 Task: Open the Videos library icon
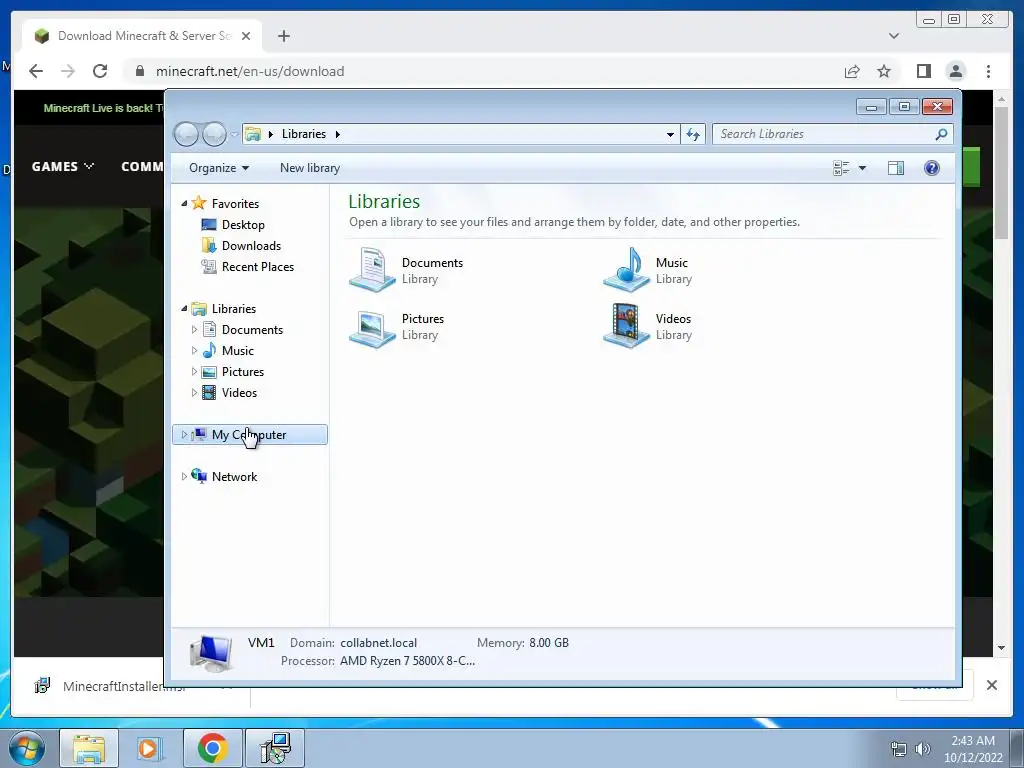[626, 326]
